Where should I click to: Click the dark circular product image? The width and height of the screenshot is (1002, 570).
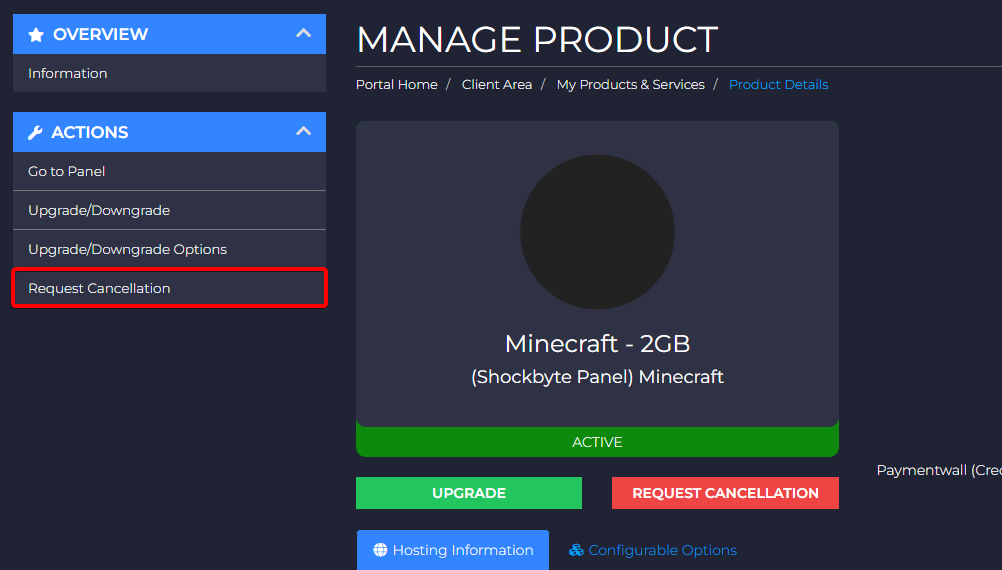tap(597, 232)
